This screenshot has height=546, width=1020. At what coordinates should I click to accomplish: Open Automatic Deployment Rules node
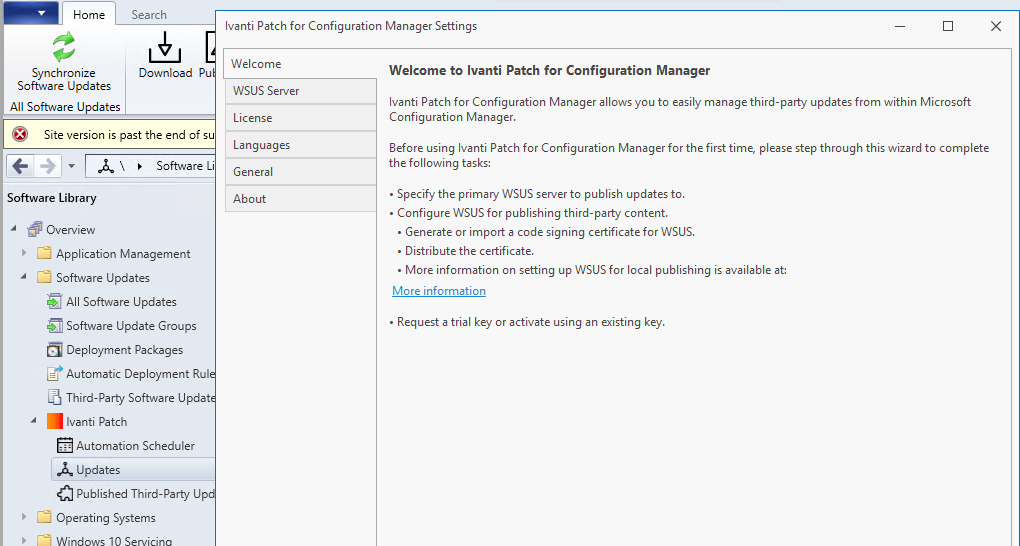click(x=140, y=374)
